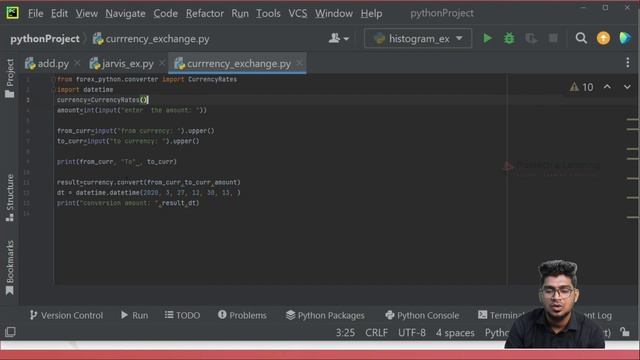640x360 pixels.
Task: Open the histogram_ex run configuration dropdown
Action: (x=418, y=38)
